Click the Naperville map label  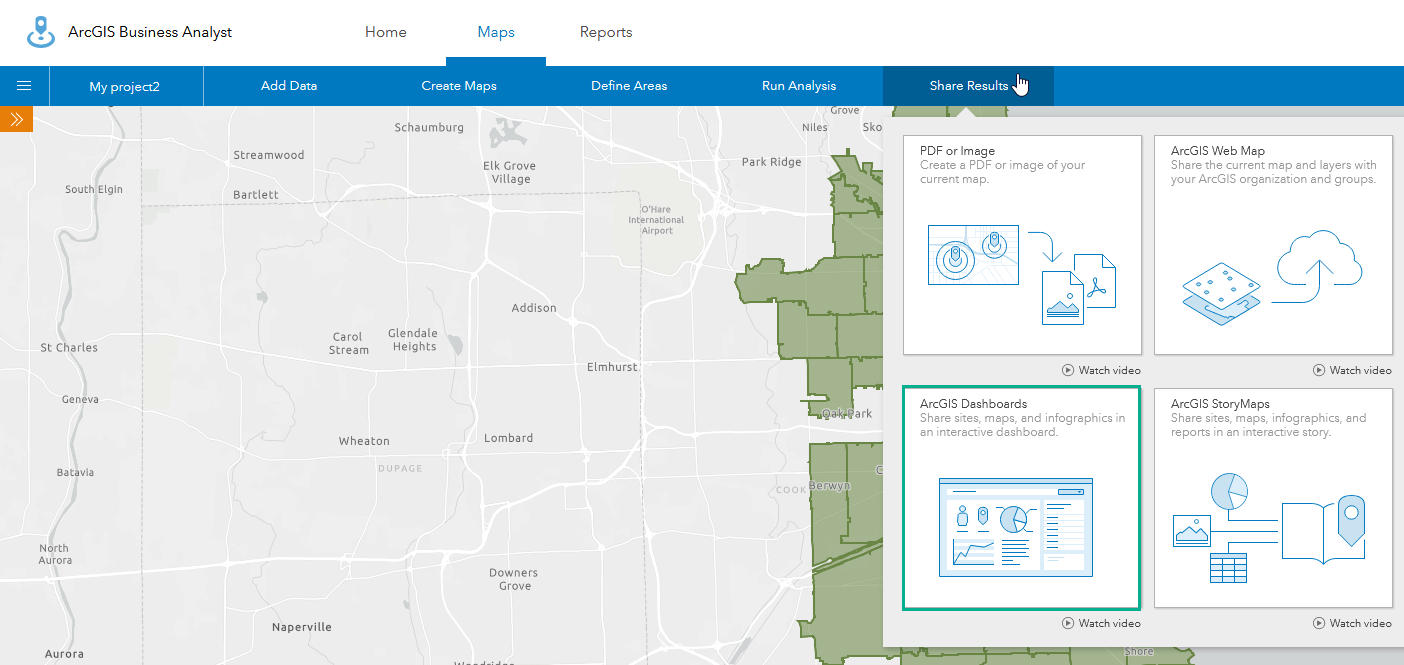302,628
